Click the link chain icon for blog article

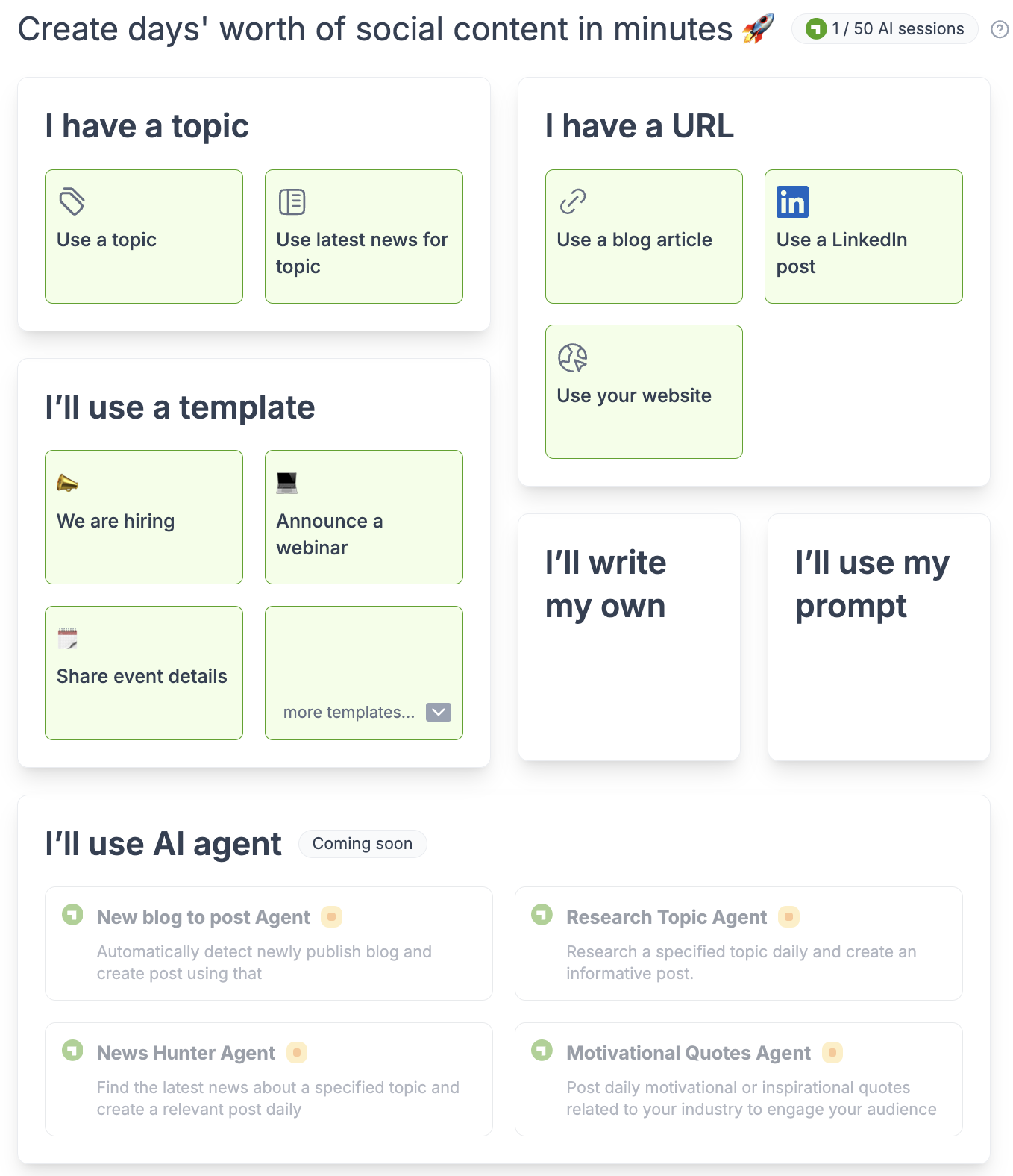pos(573,201)
